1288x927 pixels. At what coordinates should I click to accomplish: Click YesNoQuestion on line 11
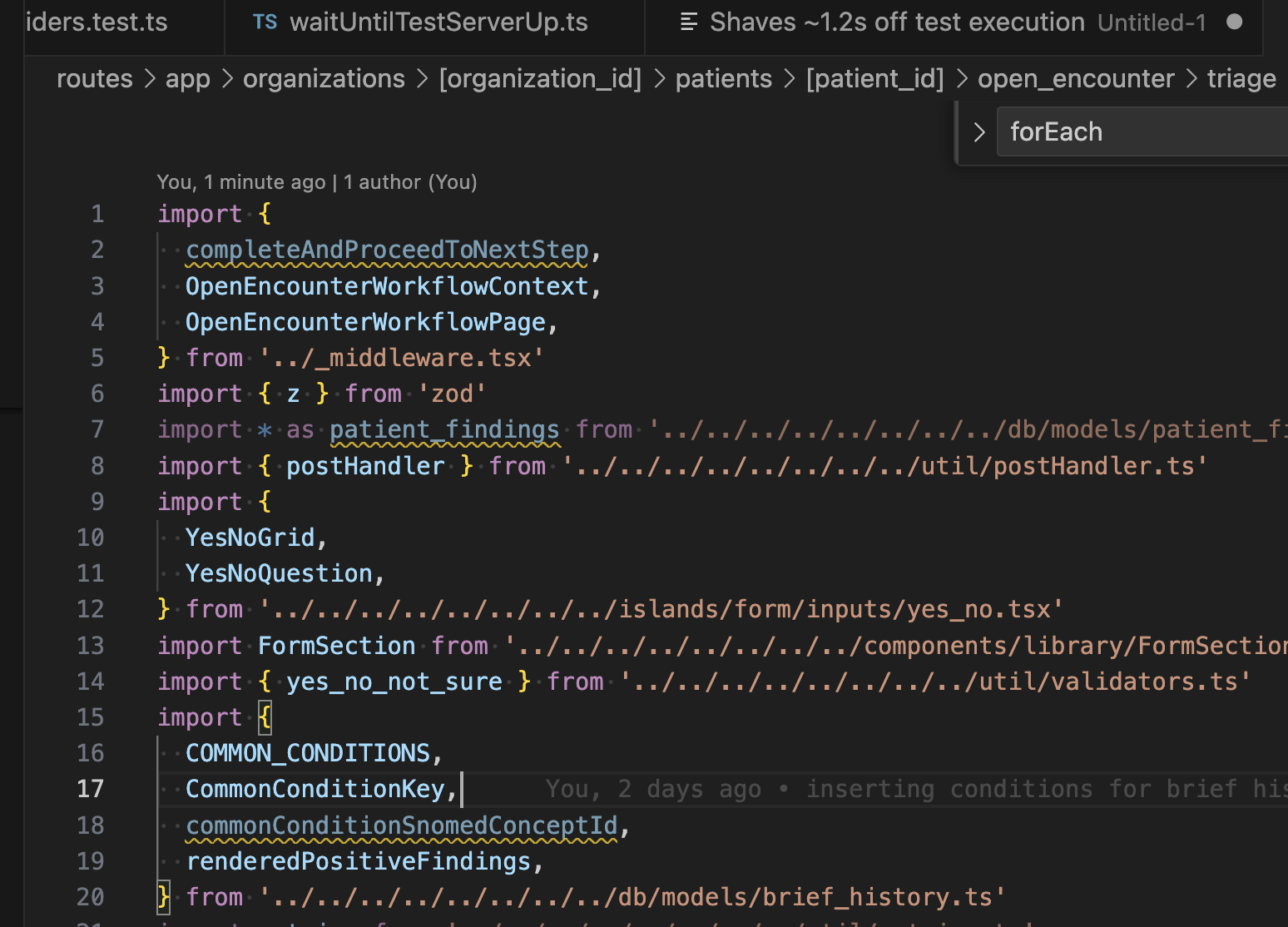279,573
